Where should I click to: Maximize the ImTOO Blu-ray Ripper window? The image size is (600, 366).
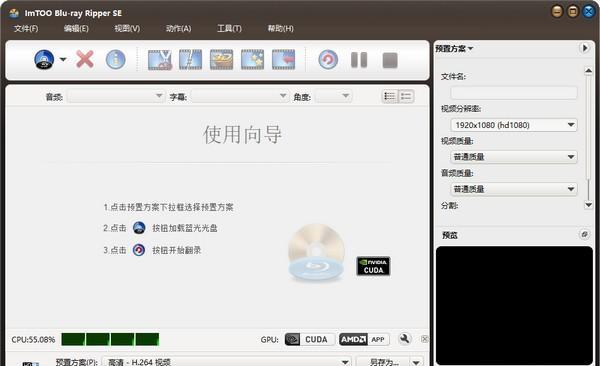[x=573, y=11]
